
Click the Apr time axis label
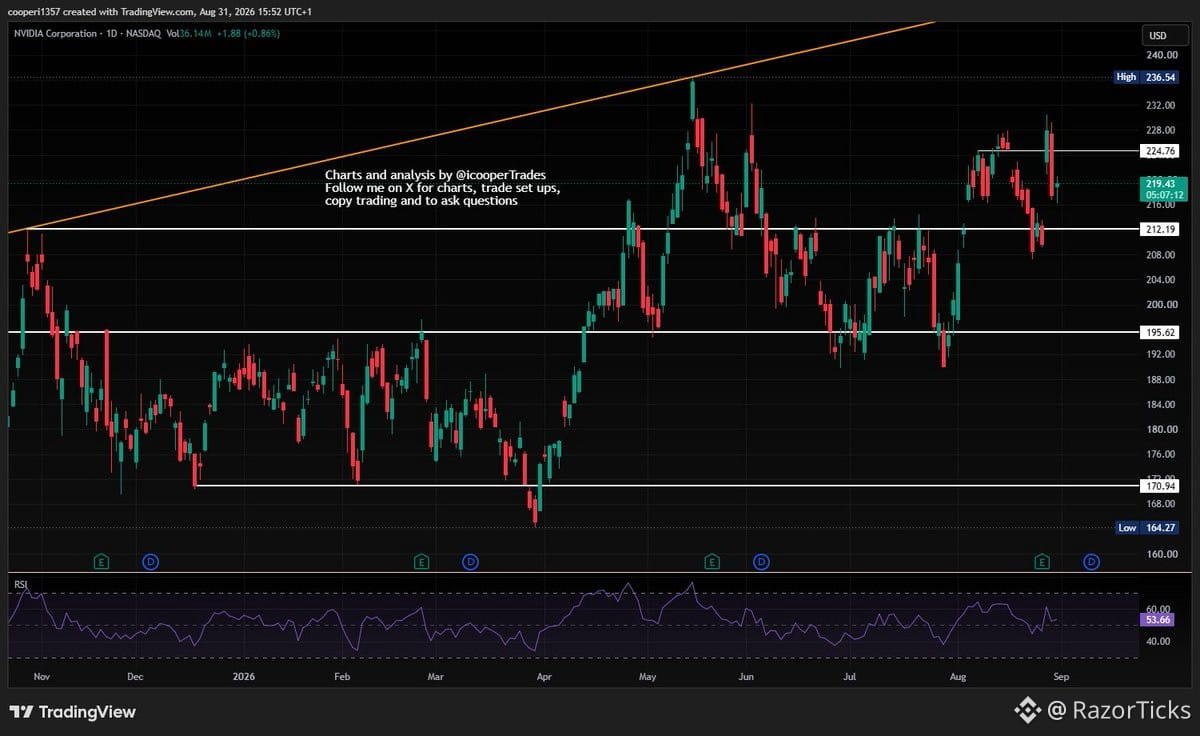(x=544, y=677)
